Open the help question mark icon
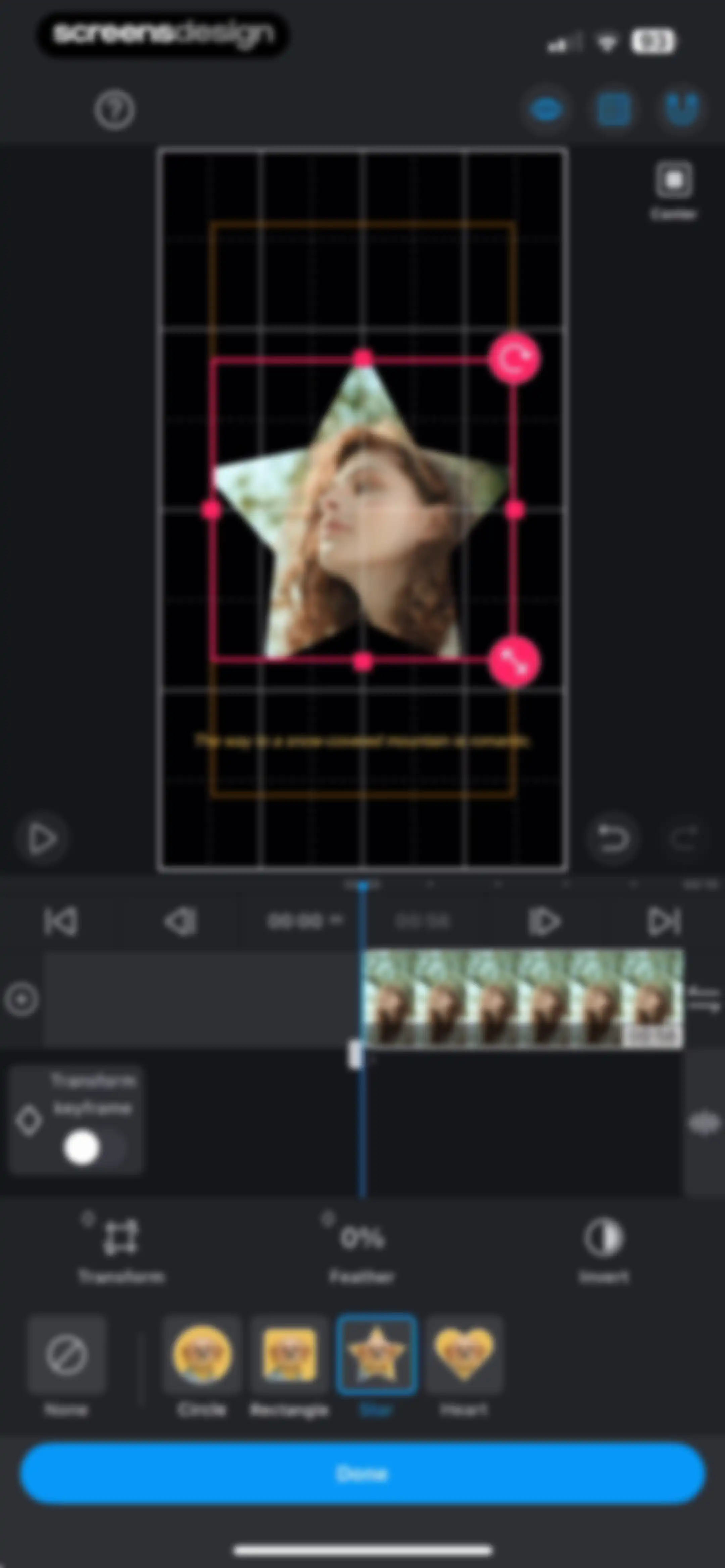Image resolution: width=725 pixels, height=1568 pixels. pyautogui.click(x=114, y=110)
